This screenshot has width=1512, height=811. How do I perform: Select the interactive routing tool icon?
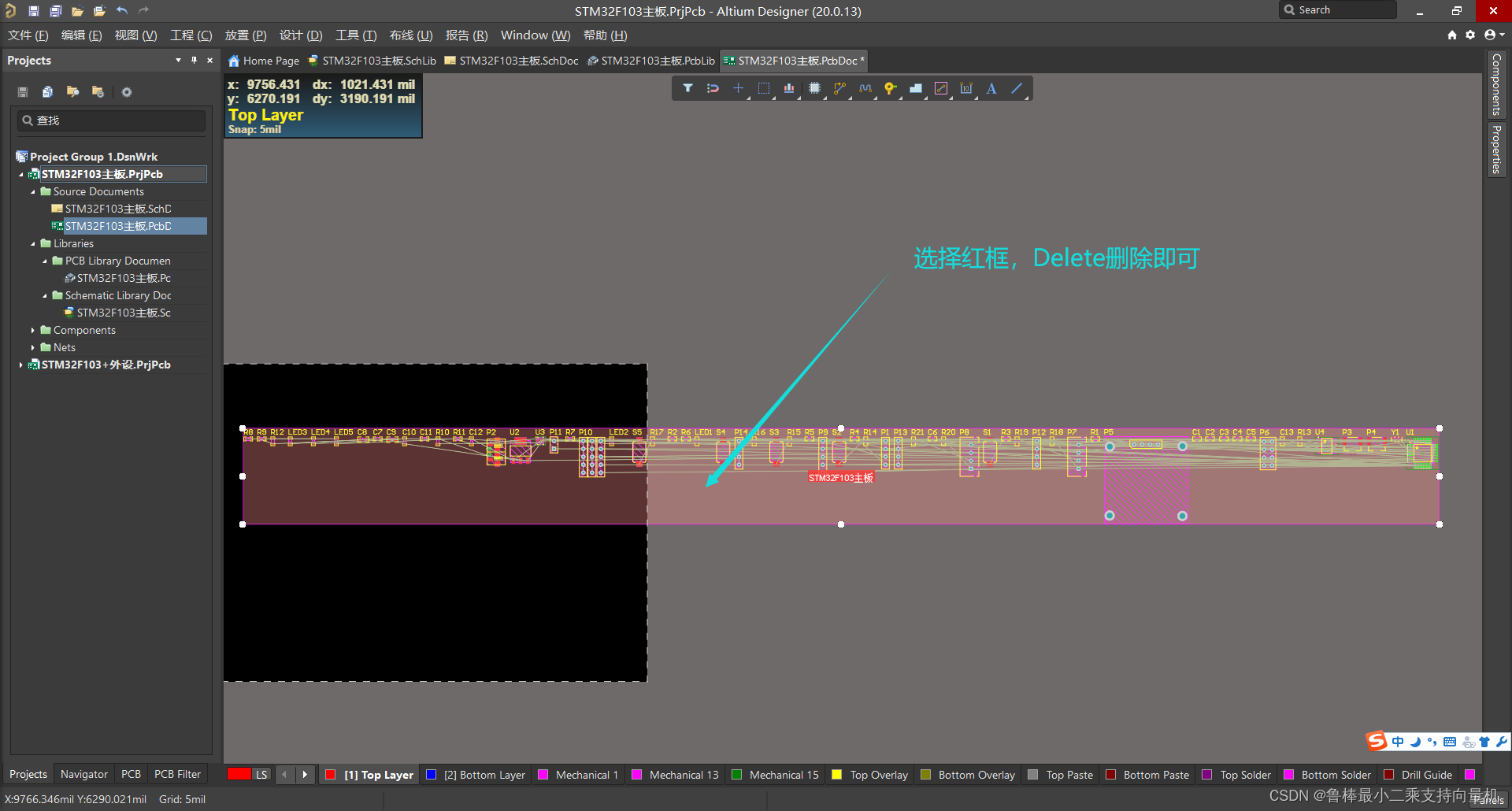tap(839, 88)
